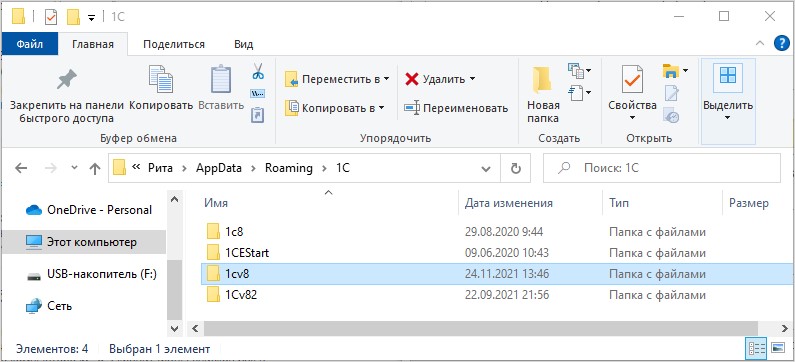This screenshot has width=795, height=362.
Task: Click the refresh button beside address bar
Action: (516, 168)
